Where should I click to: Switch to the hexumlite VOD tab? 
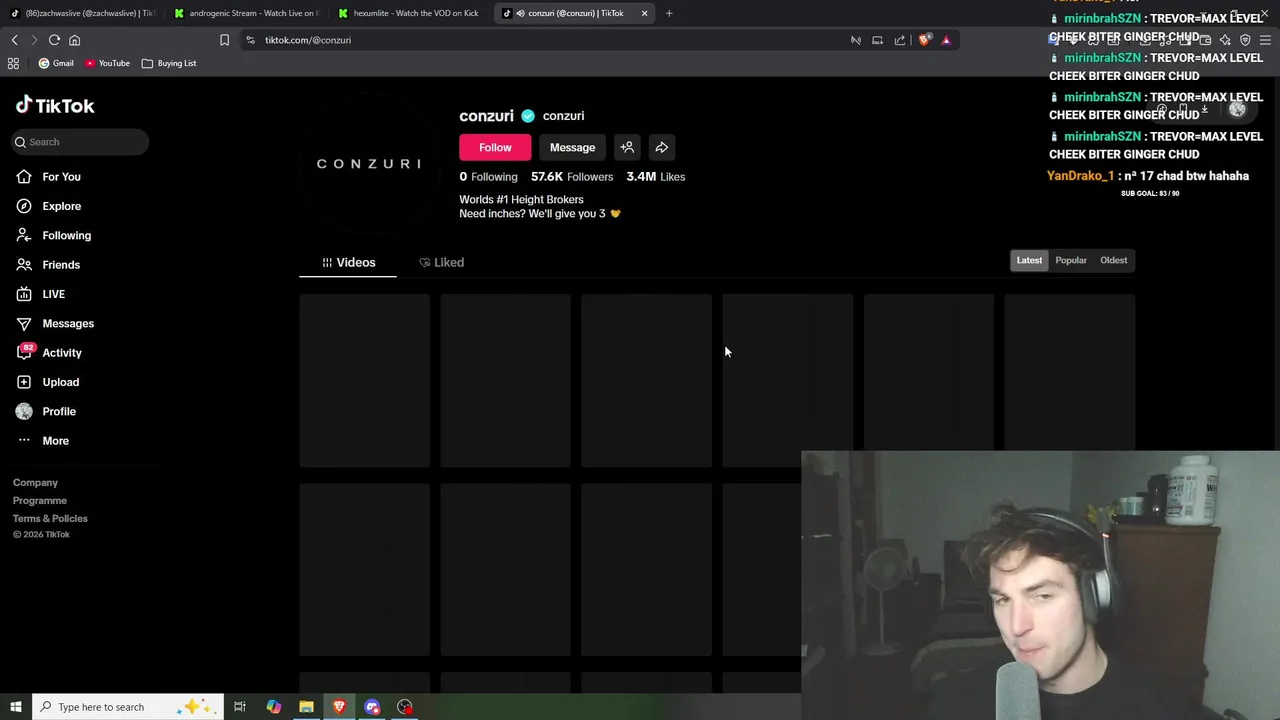coord(411,13)
